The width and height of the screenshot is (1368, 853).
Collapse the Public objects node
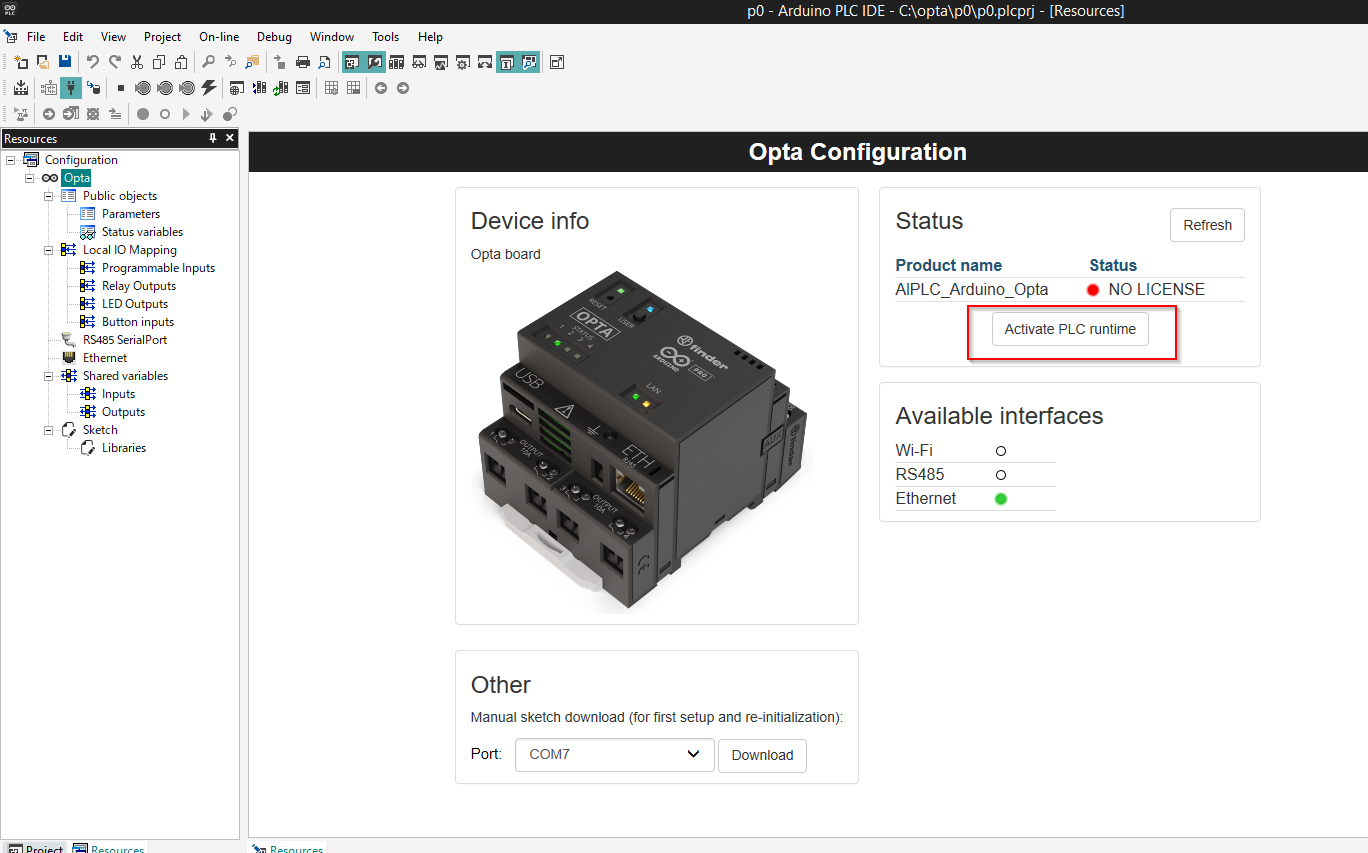tap(49, 196)
